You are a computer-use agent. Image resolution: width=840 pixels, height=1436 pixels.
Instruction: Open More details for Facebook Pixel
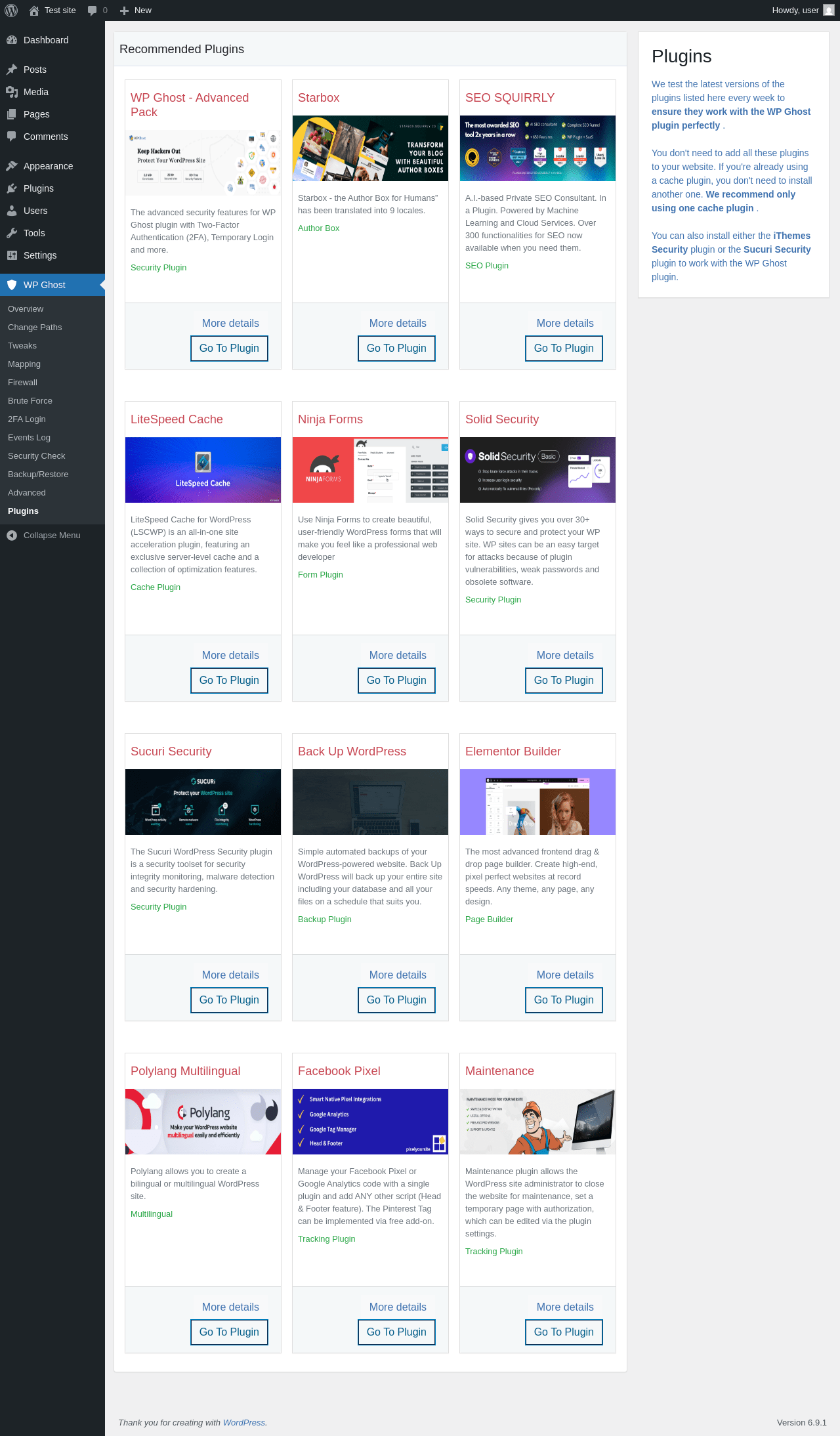tap(398, 1307)
